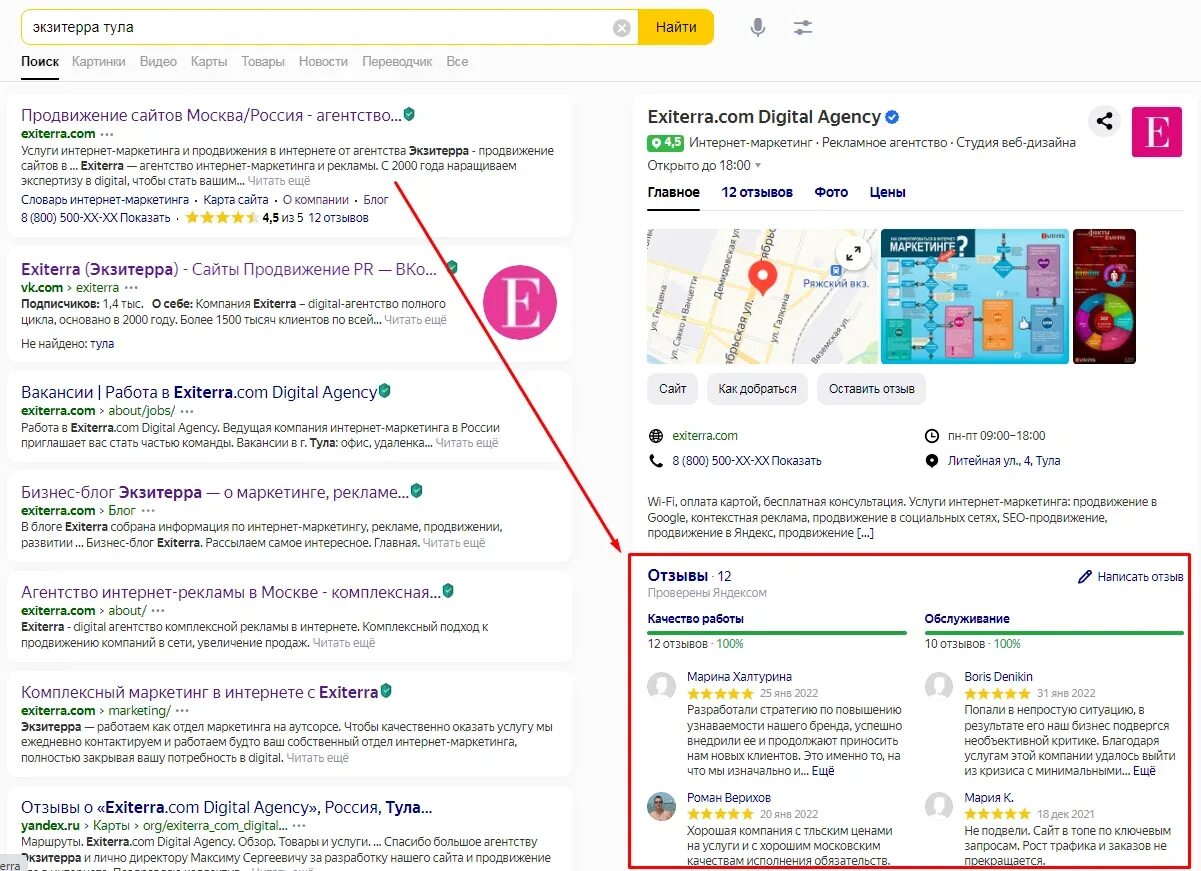This screenshot has width=1201, height=871.
Task: Expand Марина Халтурина's review with Ещё
Action: click(x=822, y=772)
